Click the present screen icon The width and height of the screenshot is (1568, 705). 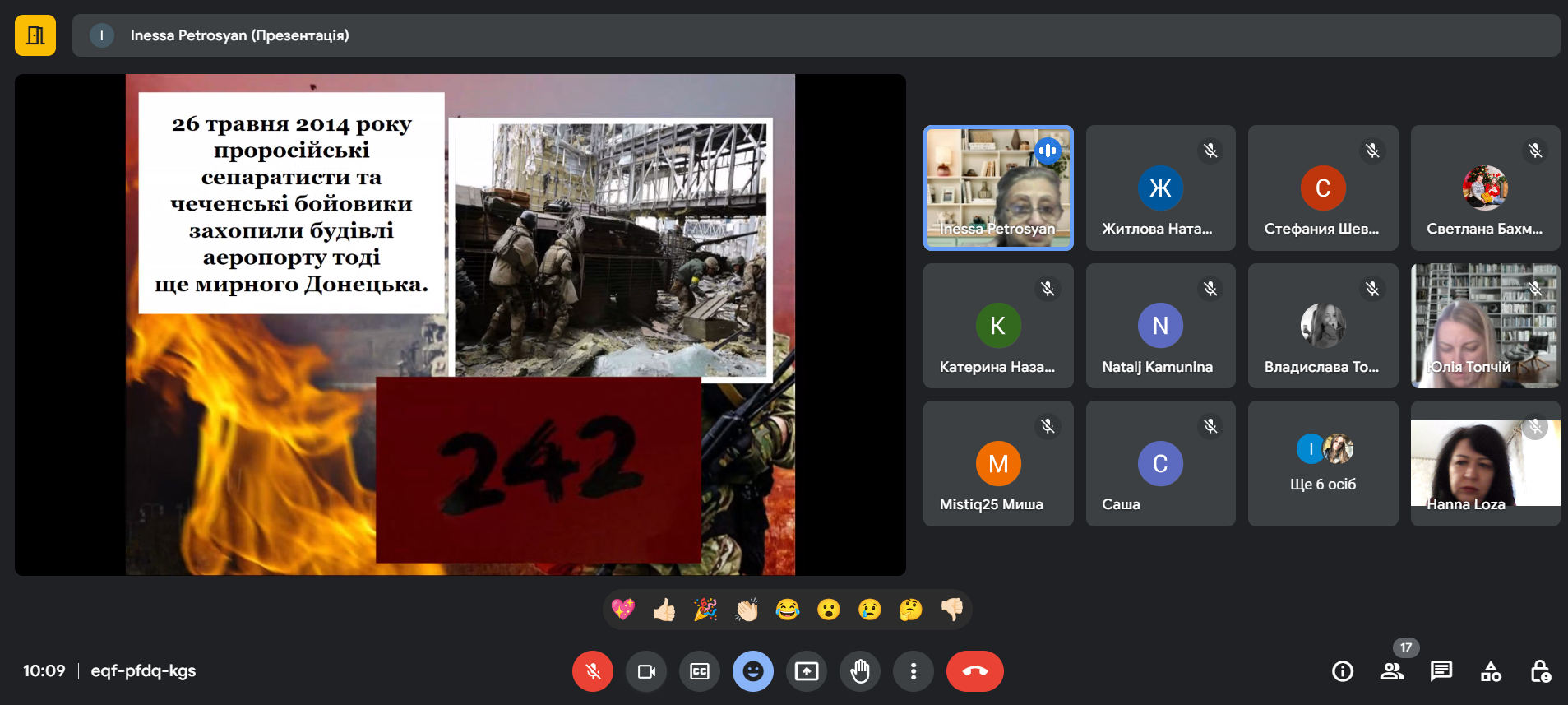[807, 671]
